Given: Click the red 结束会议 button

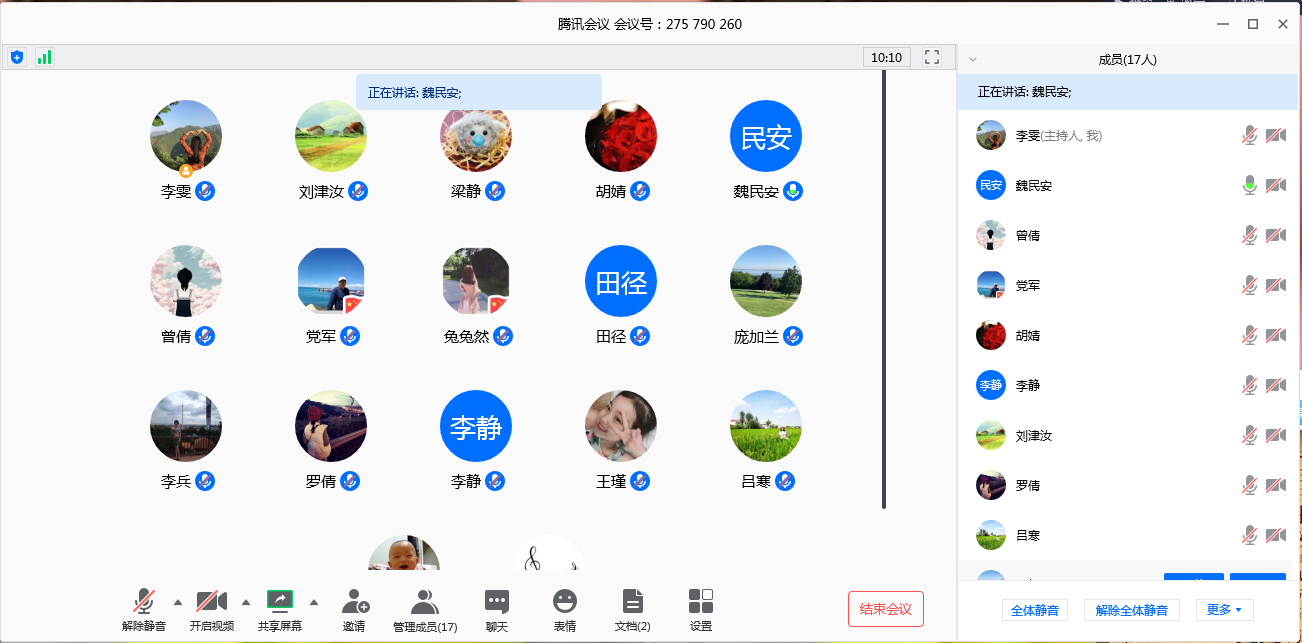Looking at the screenshot, I should pyautogui.click(x=886, y=609).
